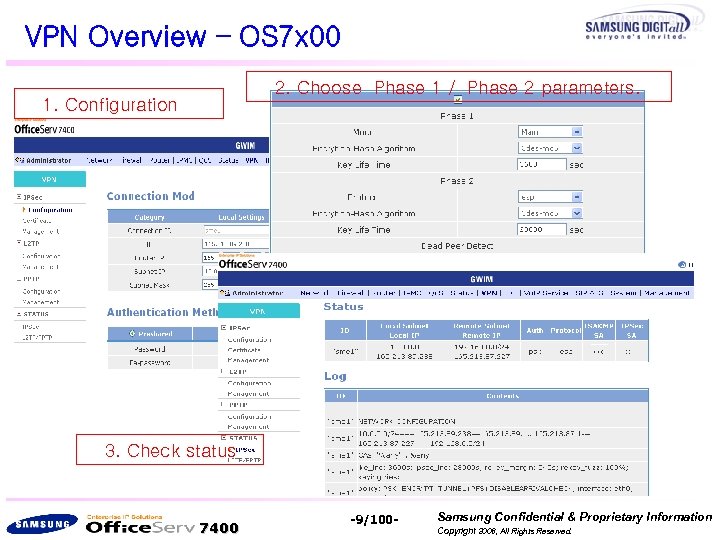Select Configuration under IPSec in configuration sidebar
720x540 pixels.
point(51,210)
